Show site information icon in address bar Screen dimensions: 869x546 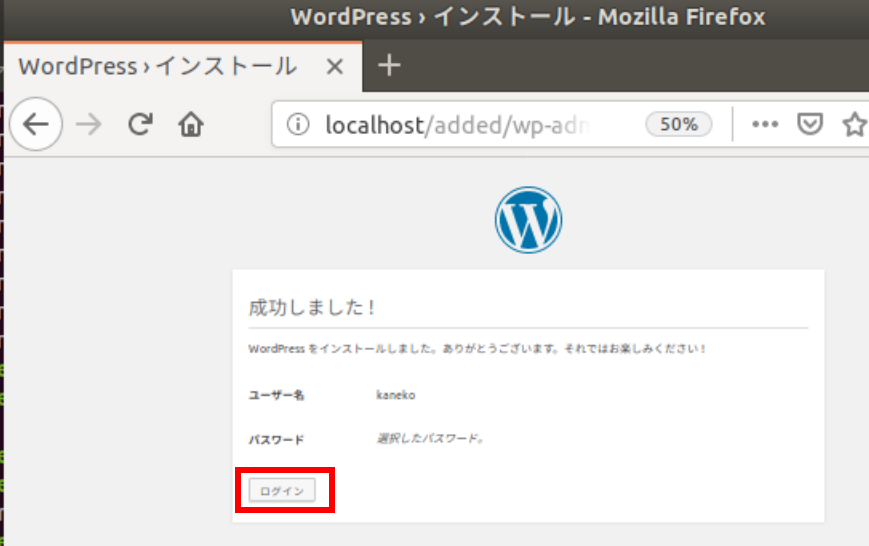tap(298, 124)
